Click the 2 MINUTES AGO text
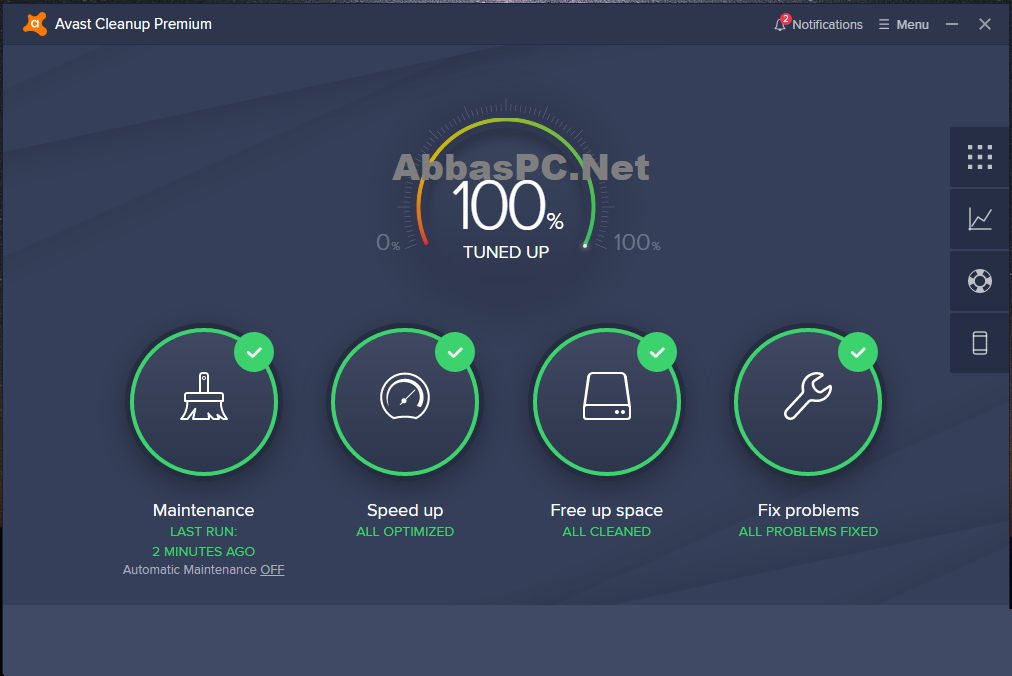 coord(203,551)
